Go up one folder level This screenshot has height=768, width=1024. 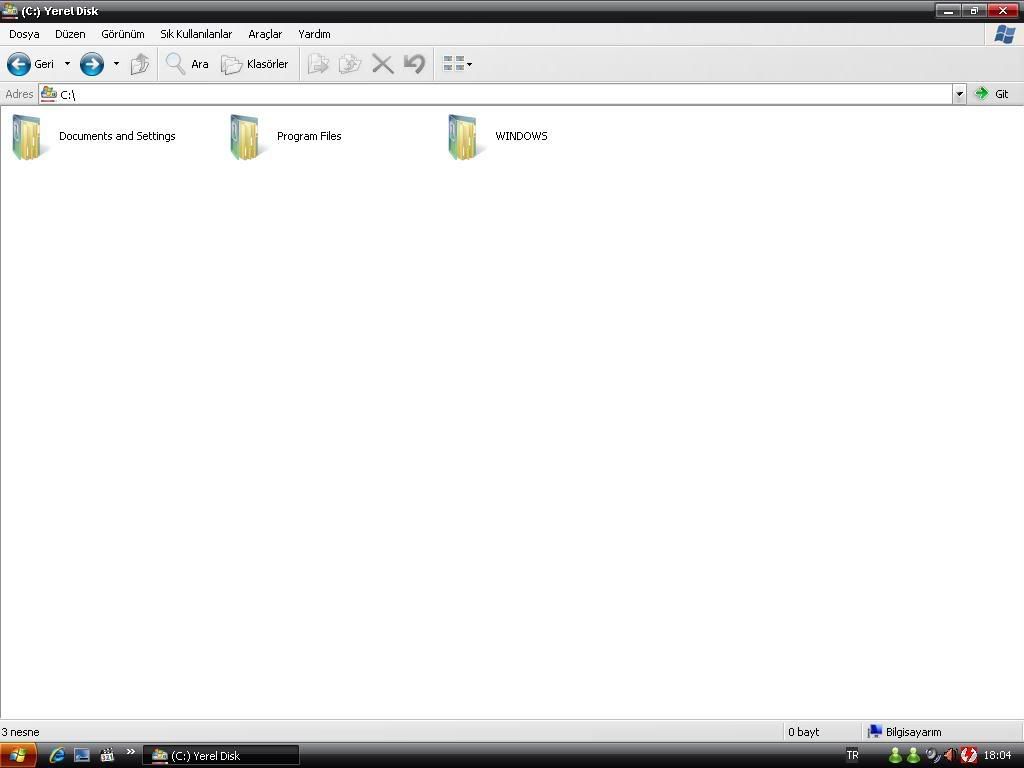coord(140,64)
